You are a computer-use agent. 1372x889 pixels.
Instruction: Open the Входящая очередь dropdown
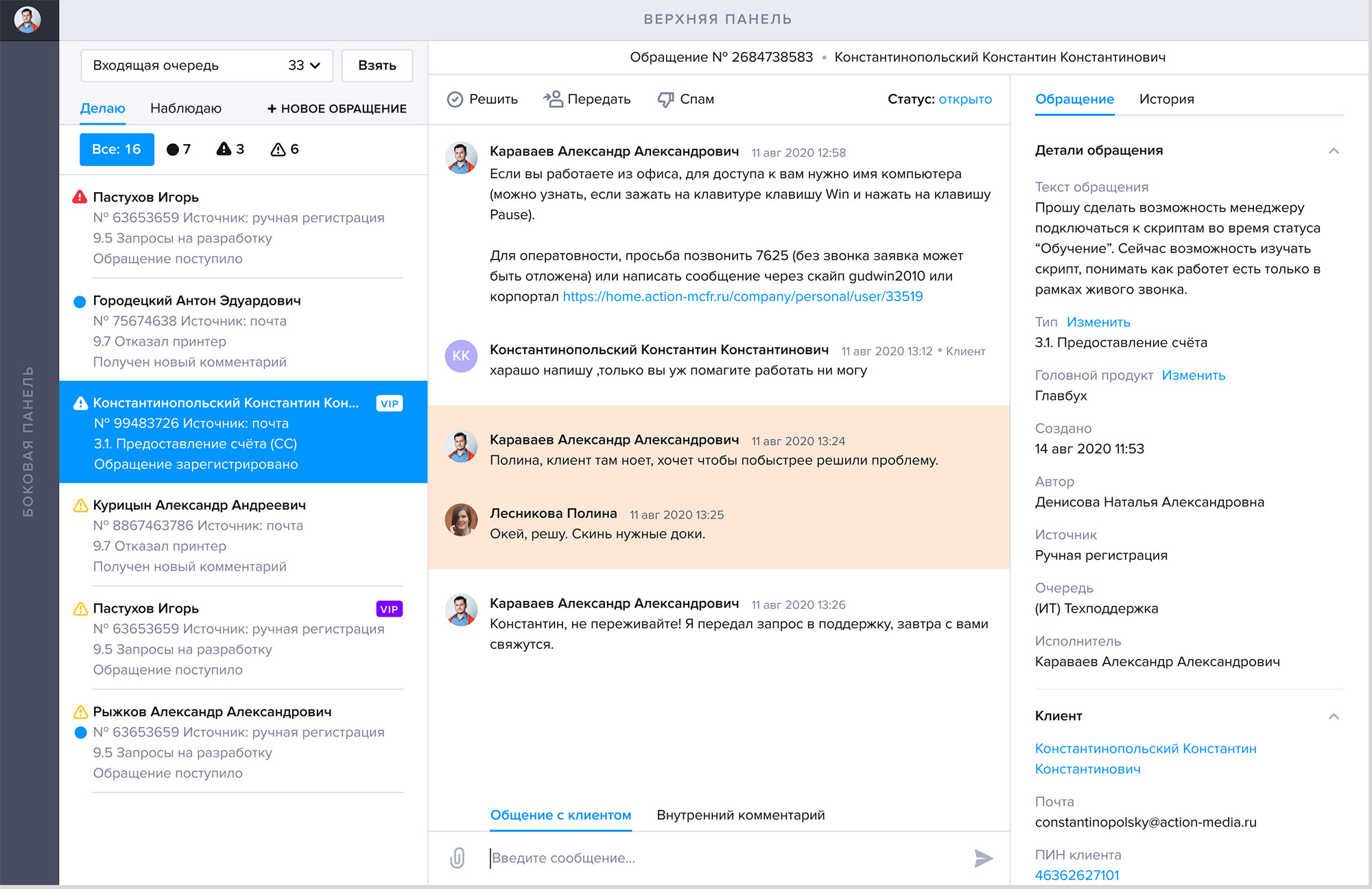point(206,66)
